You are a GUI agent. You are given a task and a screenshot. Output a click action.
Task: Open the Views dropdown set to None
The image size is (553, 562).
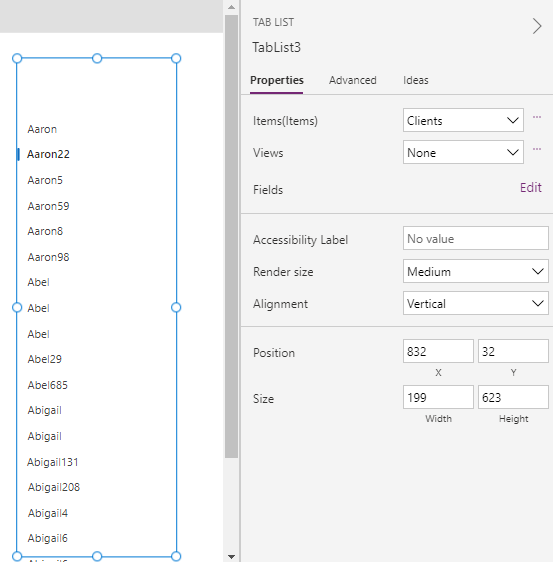pos(463,152)
